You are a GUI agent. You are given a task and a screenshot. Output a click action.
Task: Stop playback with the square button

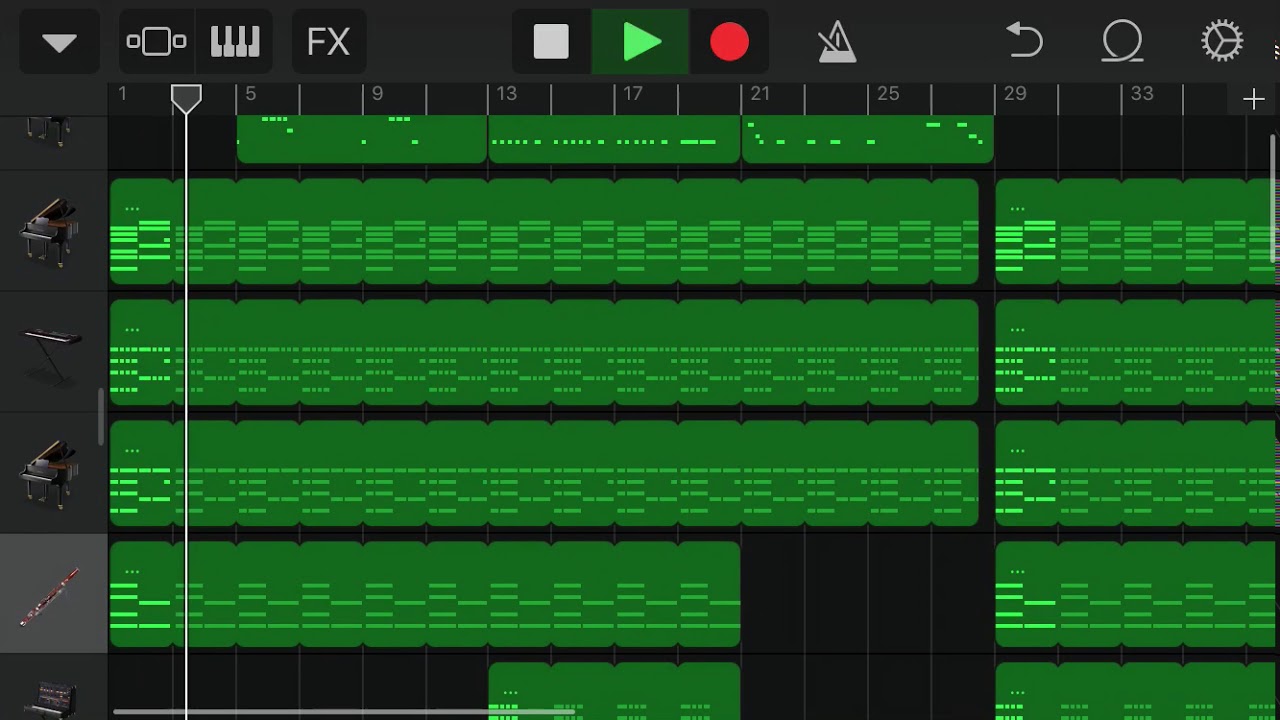tap(551, 42)
